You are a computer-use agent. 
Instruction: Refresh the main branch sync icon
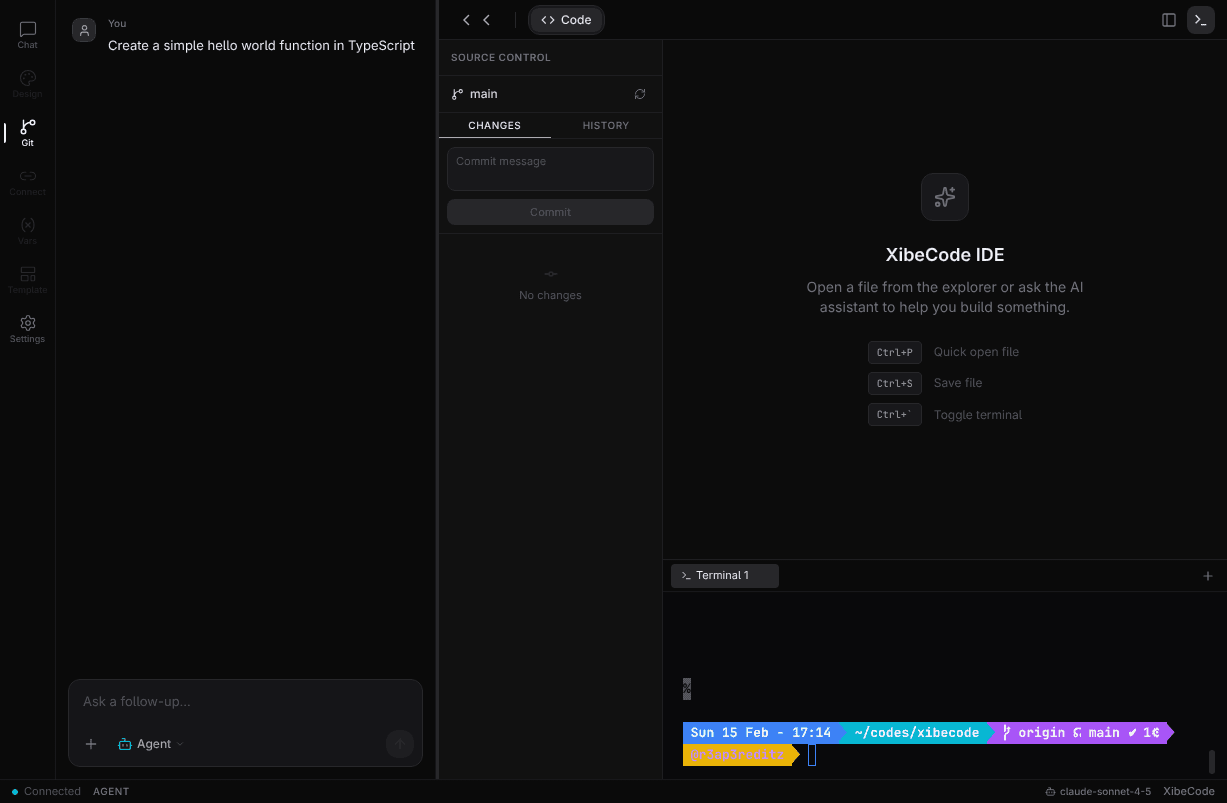pos(640,94)
